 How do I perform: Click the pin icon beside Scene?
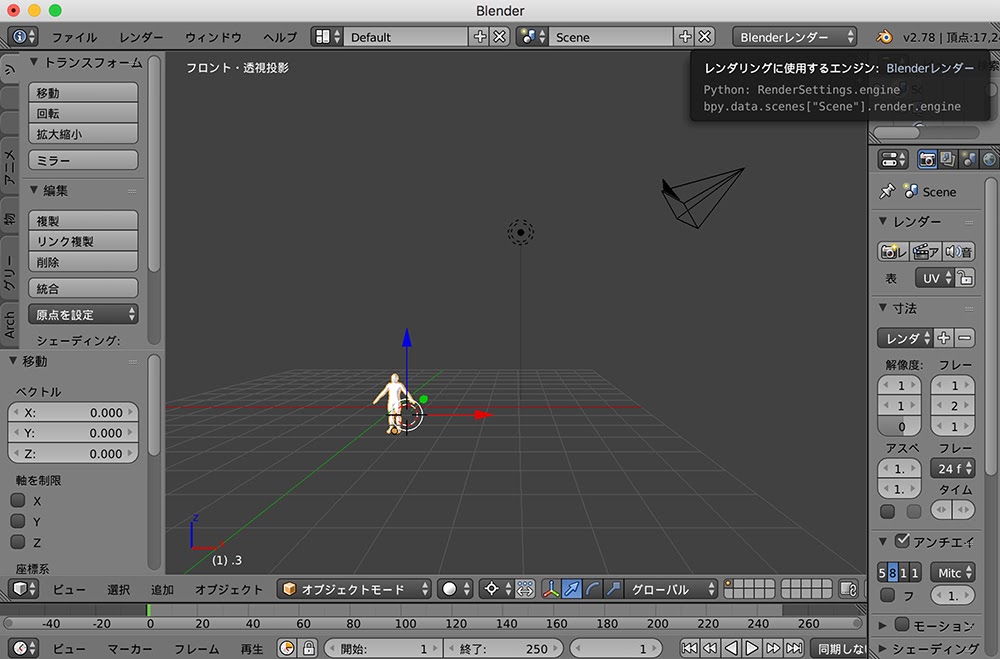[x=886, y=191]
